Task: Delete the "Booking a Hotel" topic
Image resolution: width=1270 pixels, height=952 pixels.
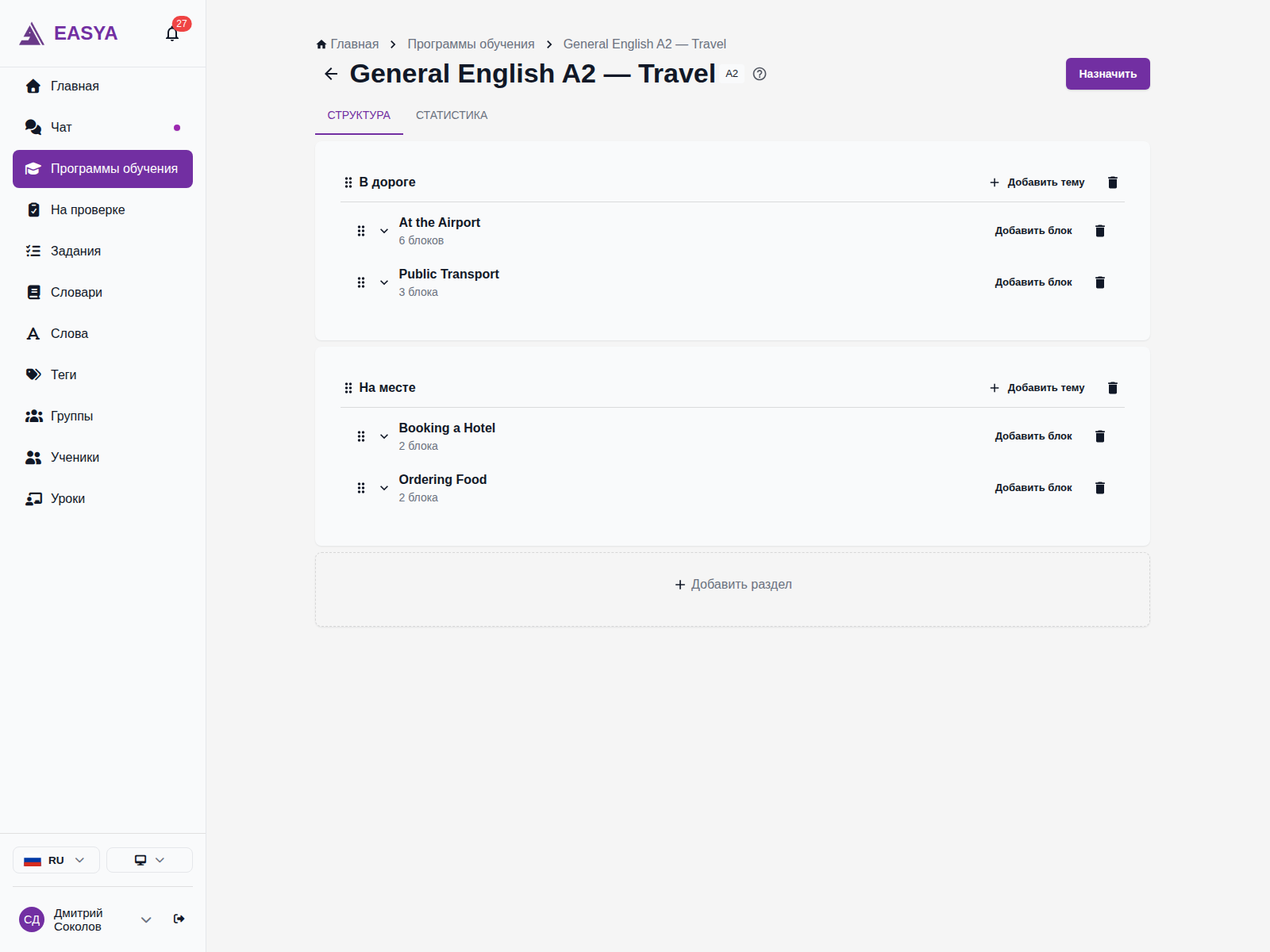Action: pos(1100,436)
